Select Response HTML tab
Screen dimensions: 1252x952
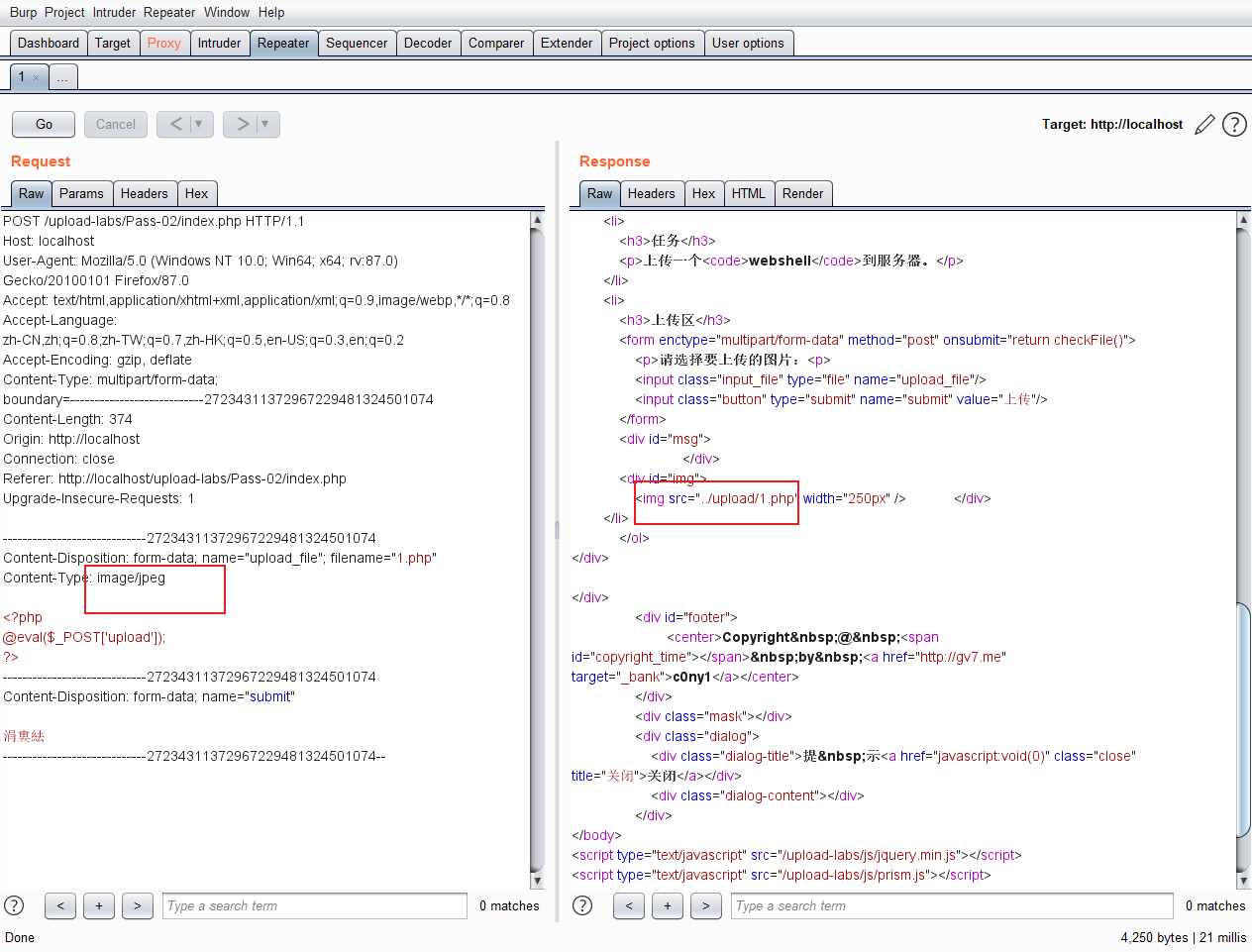[x=748, y=193]
